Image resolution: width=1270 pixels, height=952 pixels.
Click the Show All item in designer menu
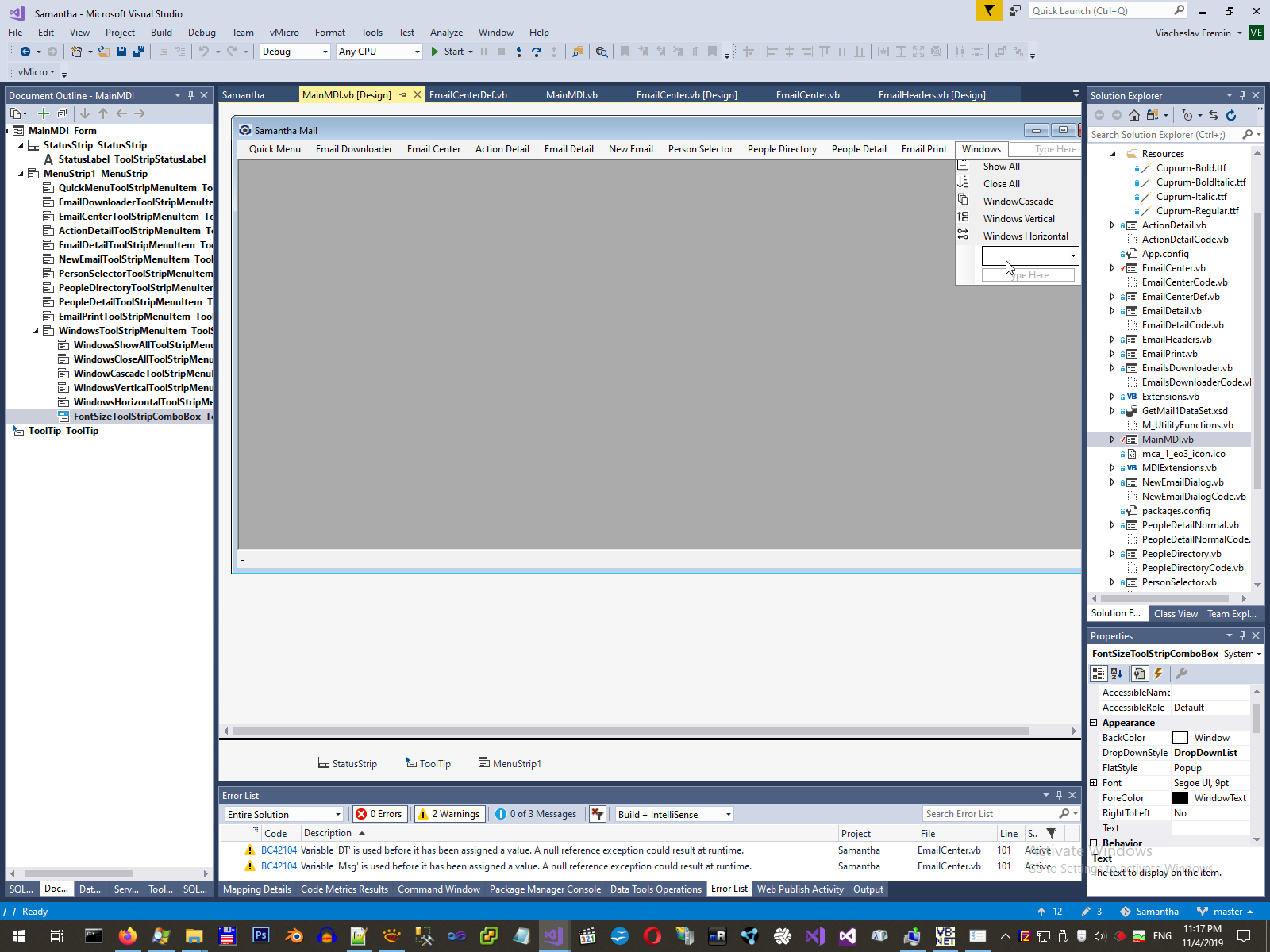[1002, 167]
